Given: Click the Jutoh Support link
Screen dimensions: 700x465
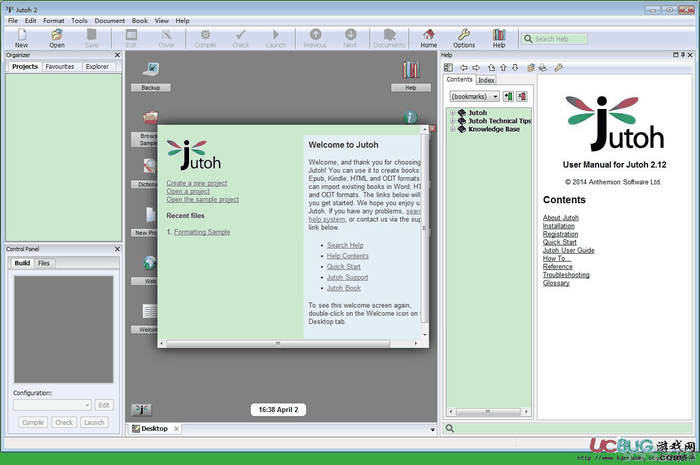Looking at the screenshot, I should pyautogui.click(x=347, y=277).
